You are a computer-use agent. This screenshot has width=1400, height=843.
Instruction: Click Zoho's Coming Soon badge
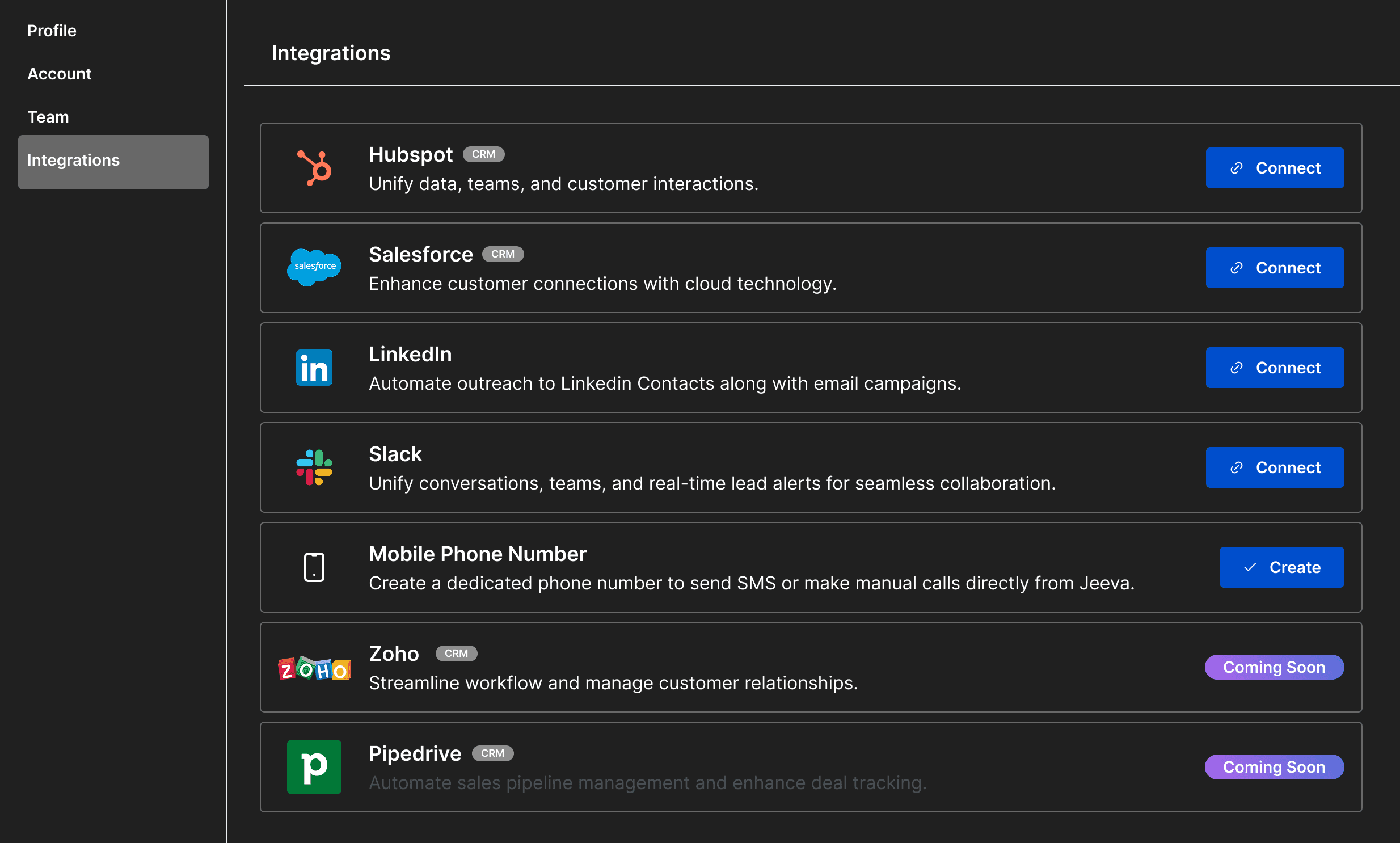(1274, 667)
